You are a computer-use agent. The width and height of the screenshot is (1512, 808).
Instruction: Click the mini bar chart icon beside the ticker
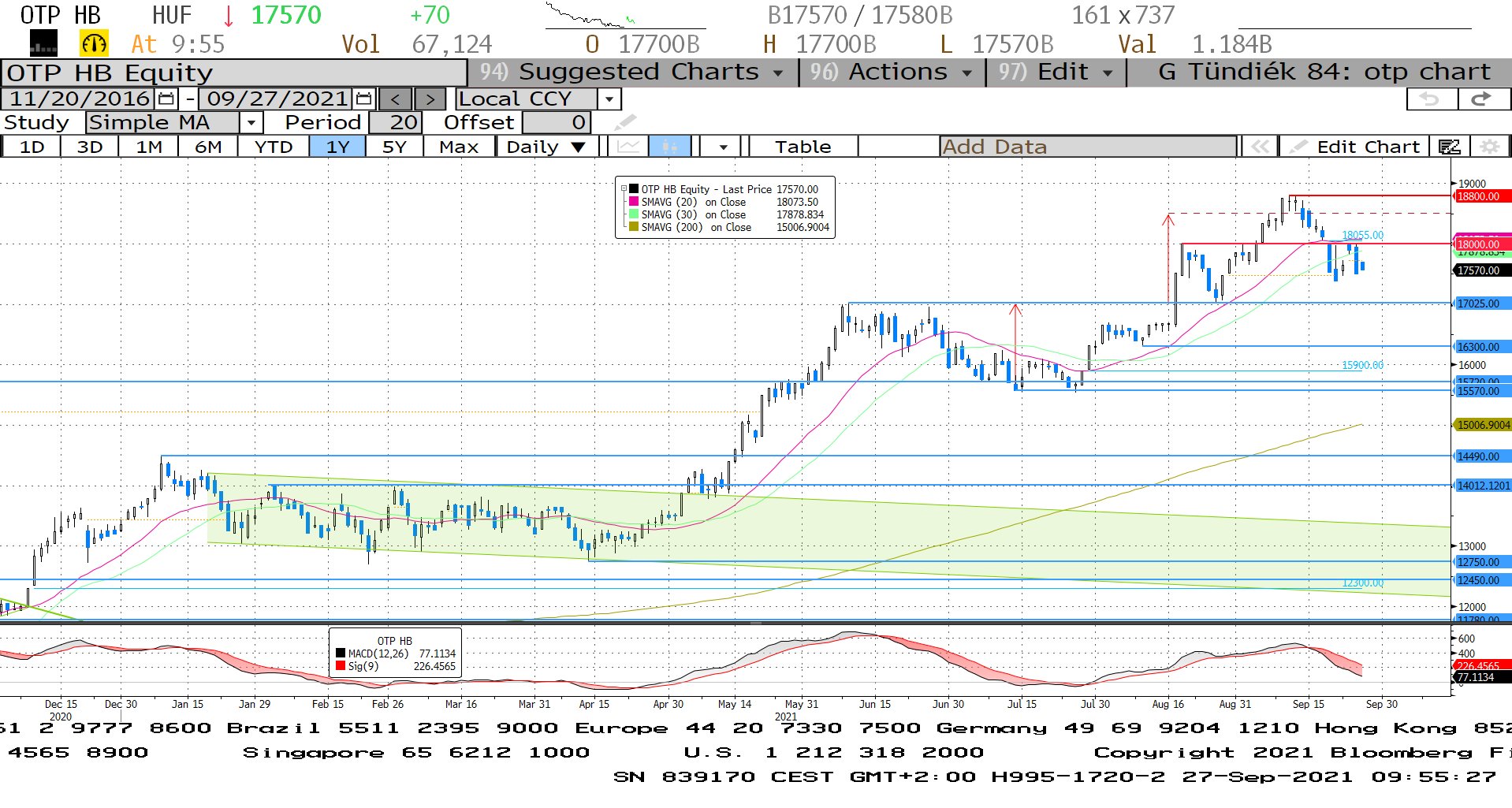[x=43, y=43]
